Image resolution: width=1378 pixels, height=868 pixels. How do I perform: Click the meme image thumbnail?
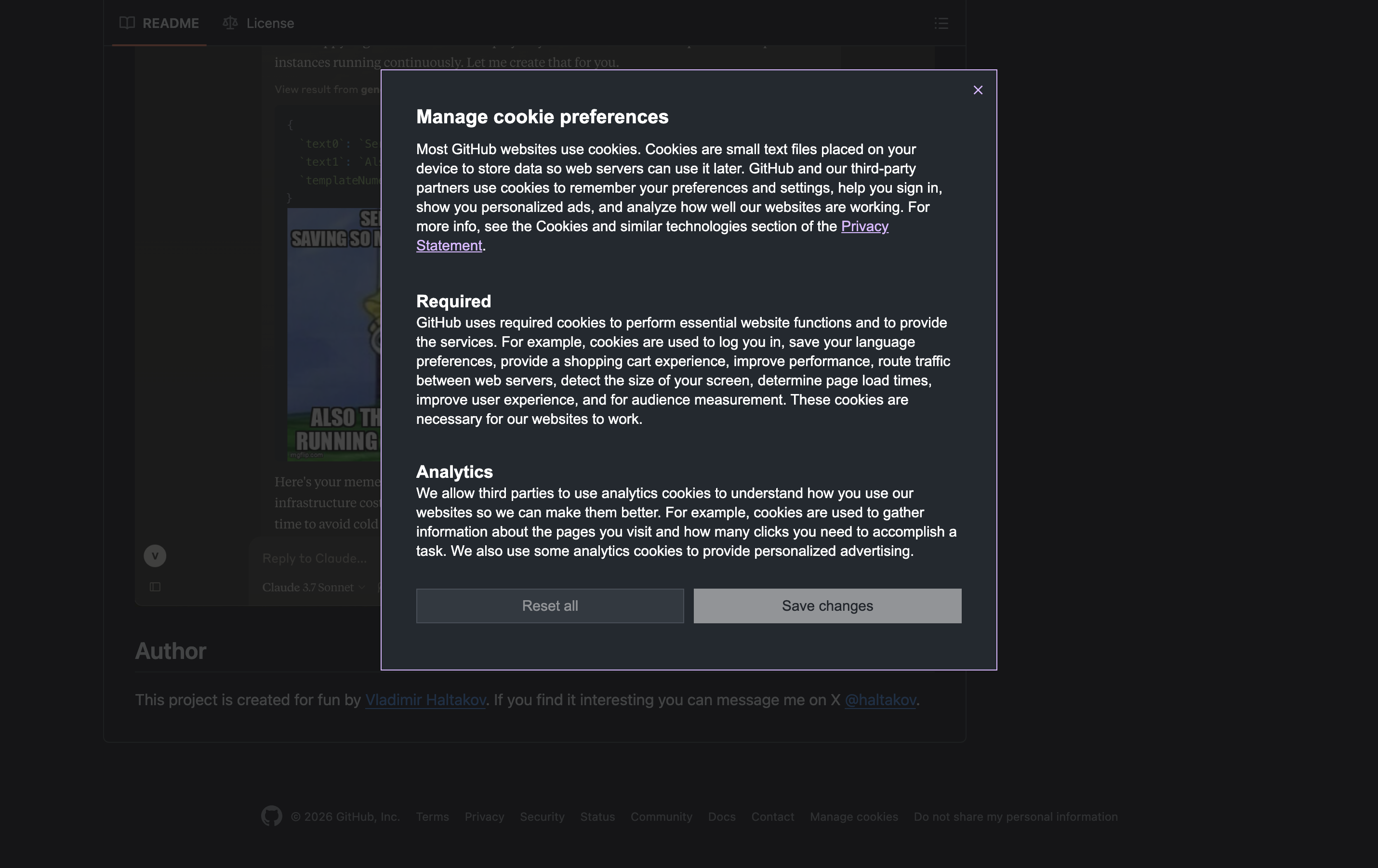point(333,334)
